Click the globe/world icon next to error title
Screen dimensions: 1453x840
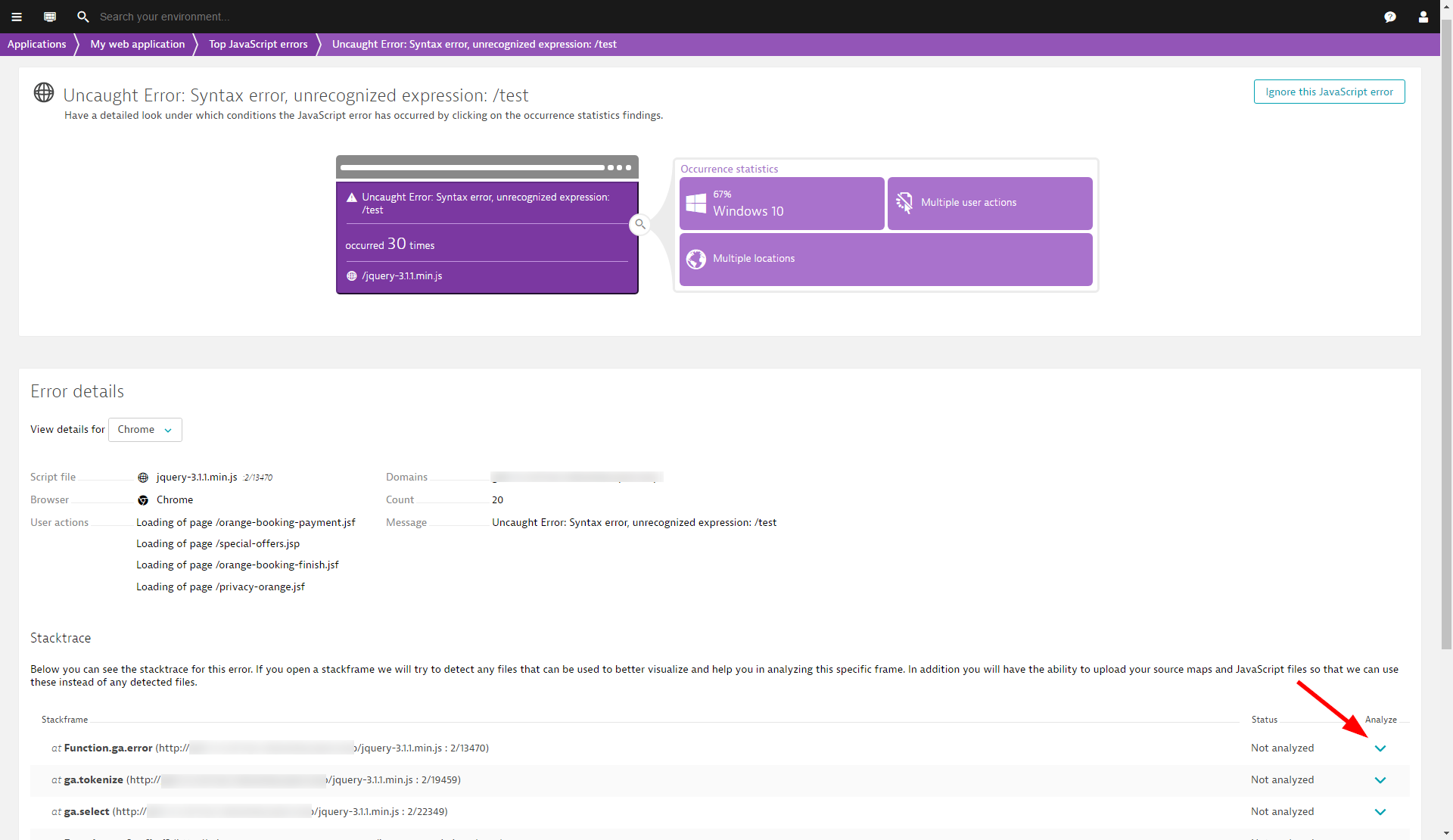pos(43,93)
